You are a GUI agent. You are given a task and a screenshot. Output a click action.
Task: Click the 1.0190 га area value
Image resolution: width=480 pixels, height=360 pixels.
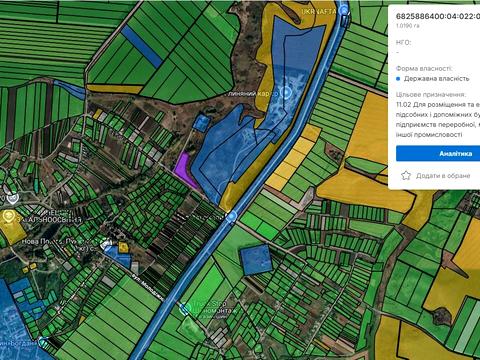(408, 26)
